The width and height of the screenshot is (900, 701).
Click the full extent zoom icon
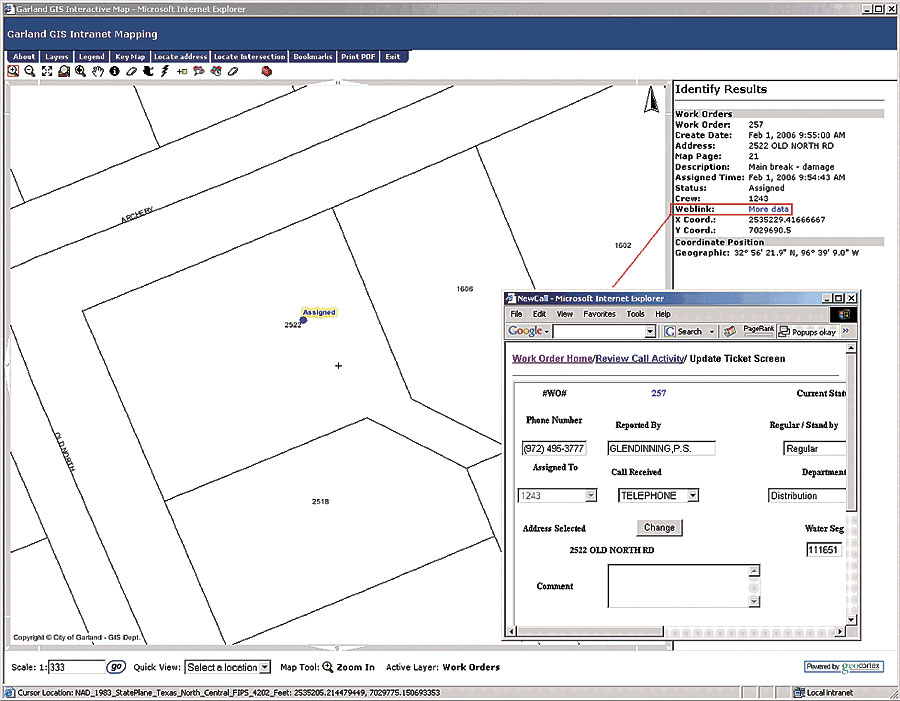pos(47,72)
